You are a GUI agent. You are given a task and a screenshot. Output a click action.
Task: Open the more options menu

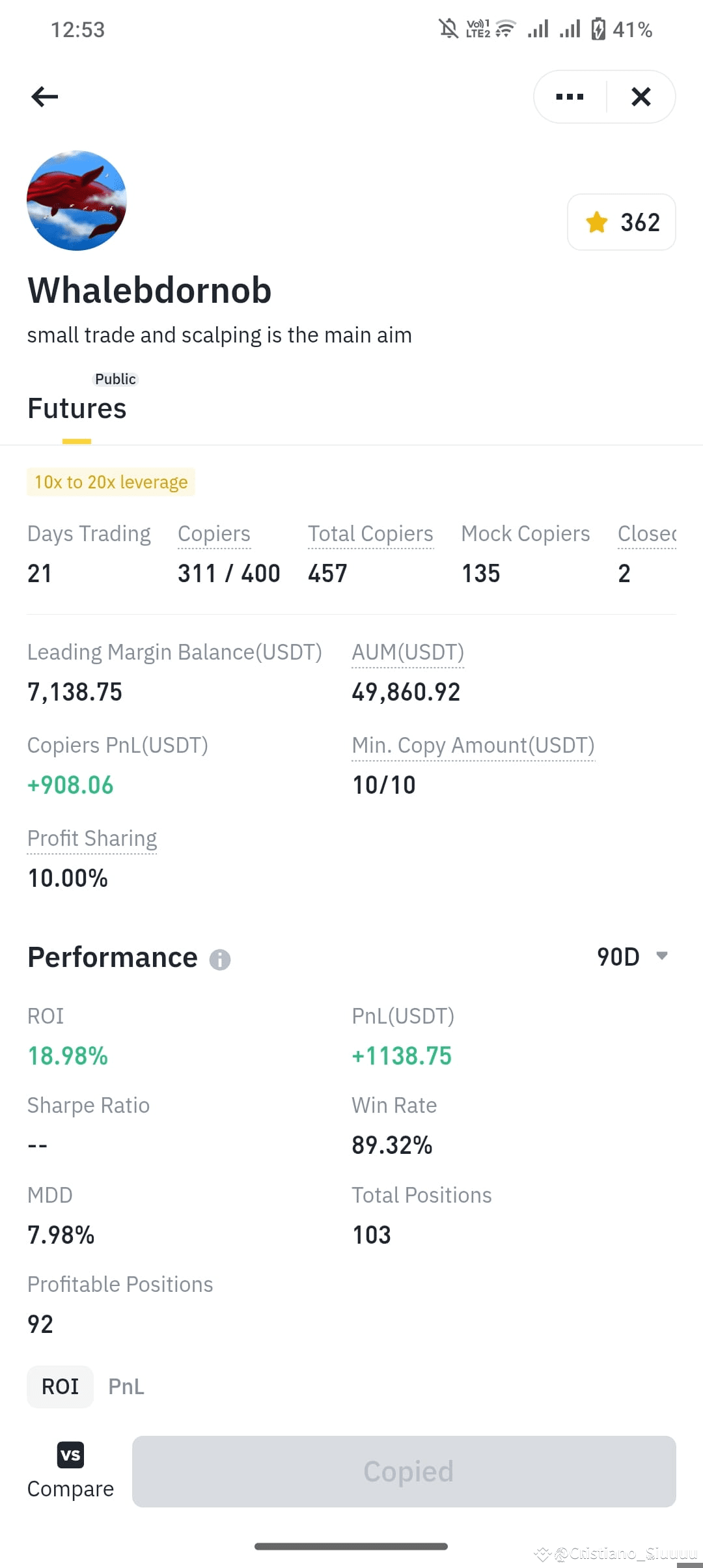(568, 96)
